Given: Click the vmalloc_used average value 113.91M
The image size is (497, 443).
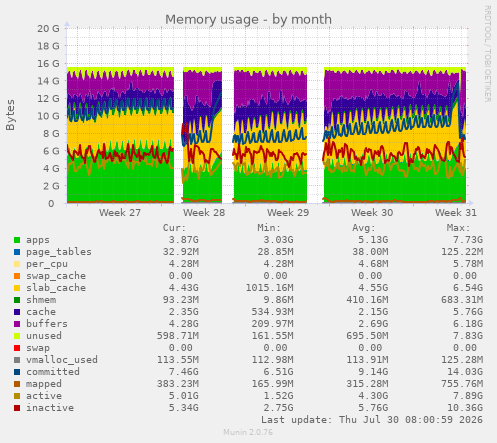Looking at the screenshot, I should coord(367,360).
